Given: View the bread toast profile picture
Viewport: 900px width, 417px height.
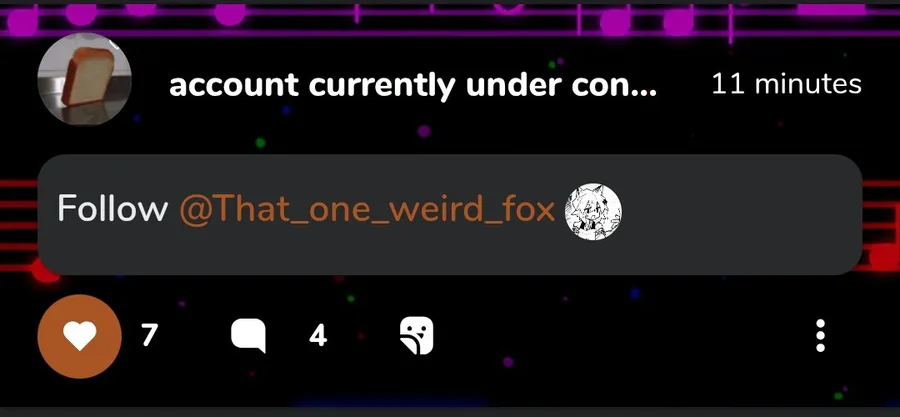Looking at the screenshot, I should click(x=84, y=79).
